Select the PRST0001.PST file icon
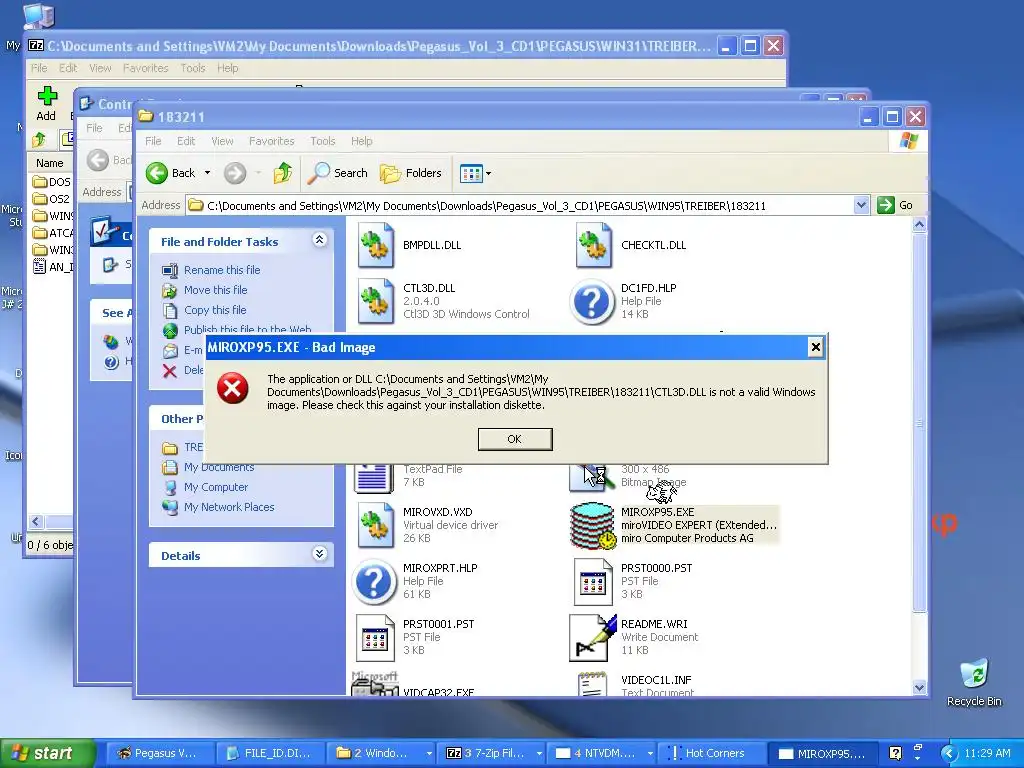The image size is (1024, 768). coord(375,637)
